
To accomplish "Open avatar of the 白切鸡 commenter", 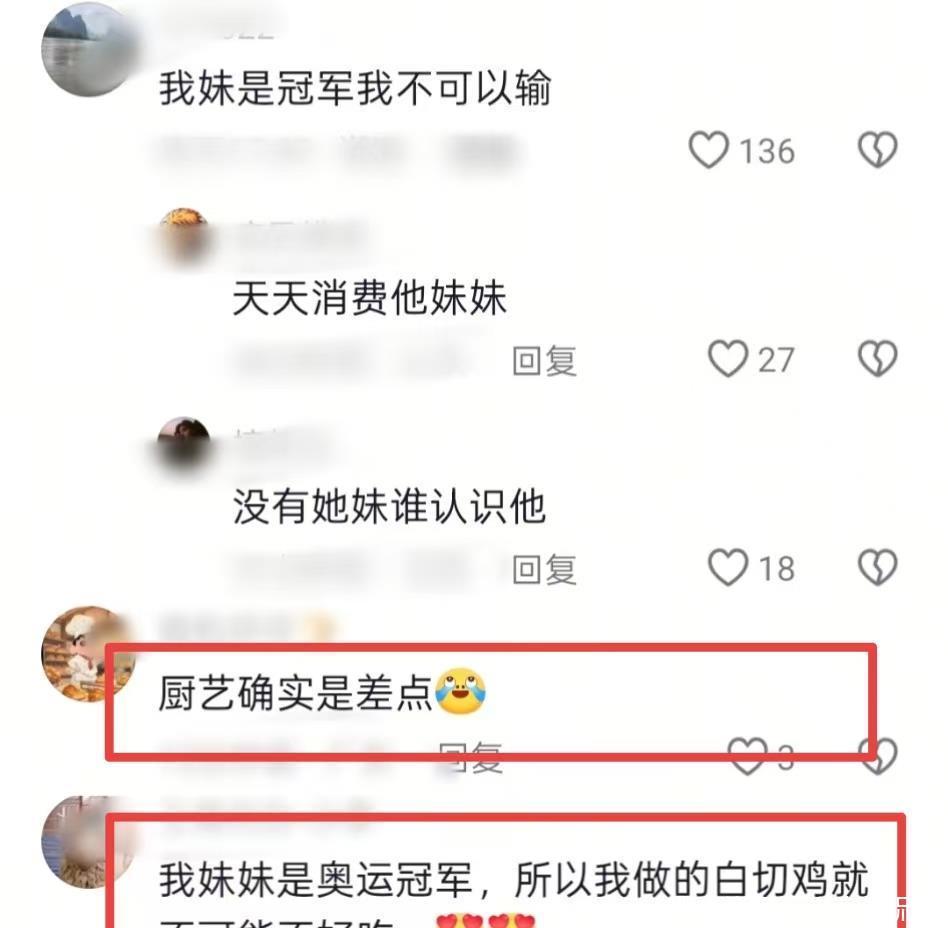I will pyautogui.click(x=89, y=842).
